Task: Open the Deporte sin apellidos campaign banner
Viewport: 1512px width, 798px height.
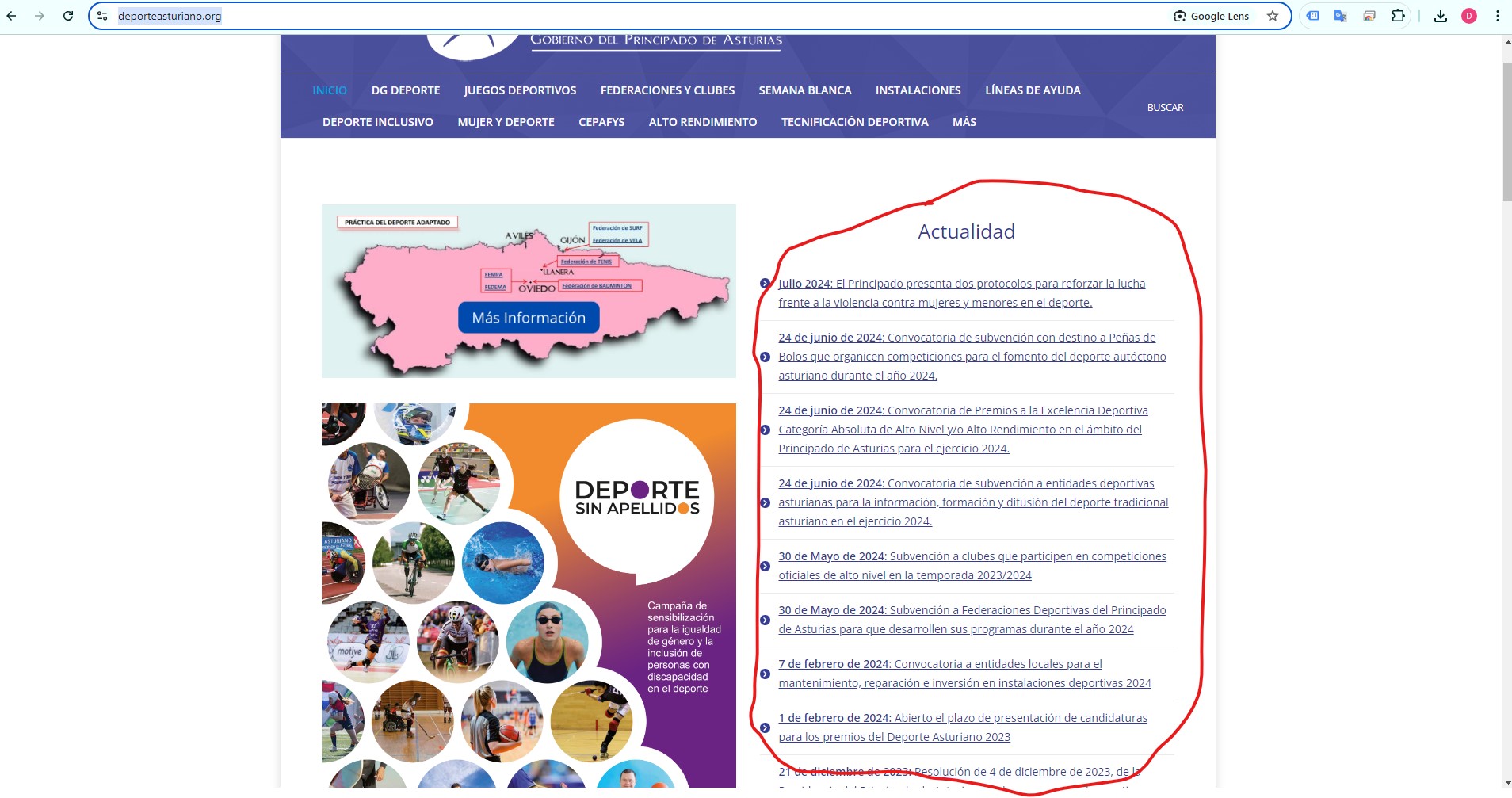Action: tap(529, 595)
